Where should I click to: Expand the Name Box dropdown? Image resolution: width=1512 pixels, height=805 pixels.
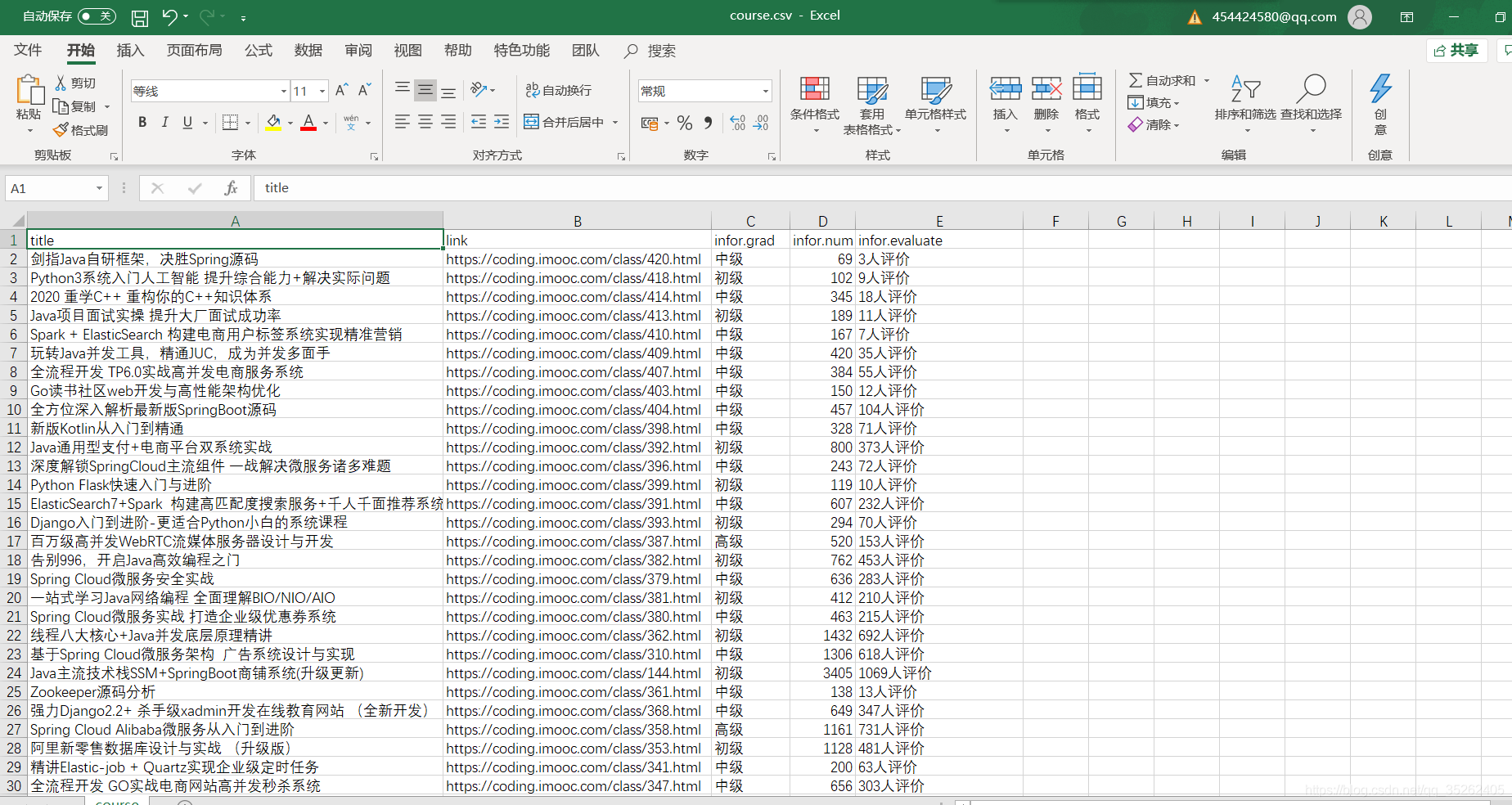coord(99,188)
